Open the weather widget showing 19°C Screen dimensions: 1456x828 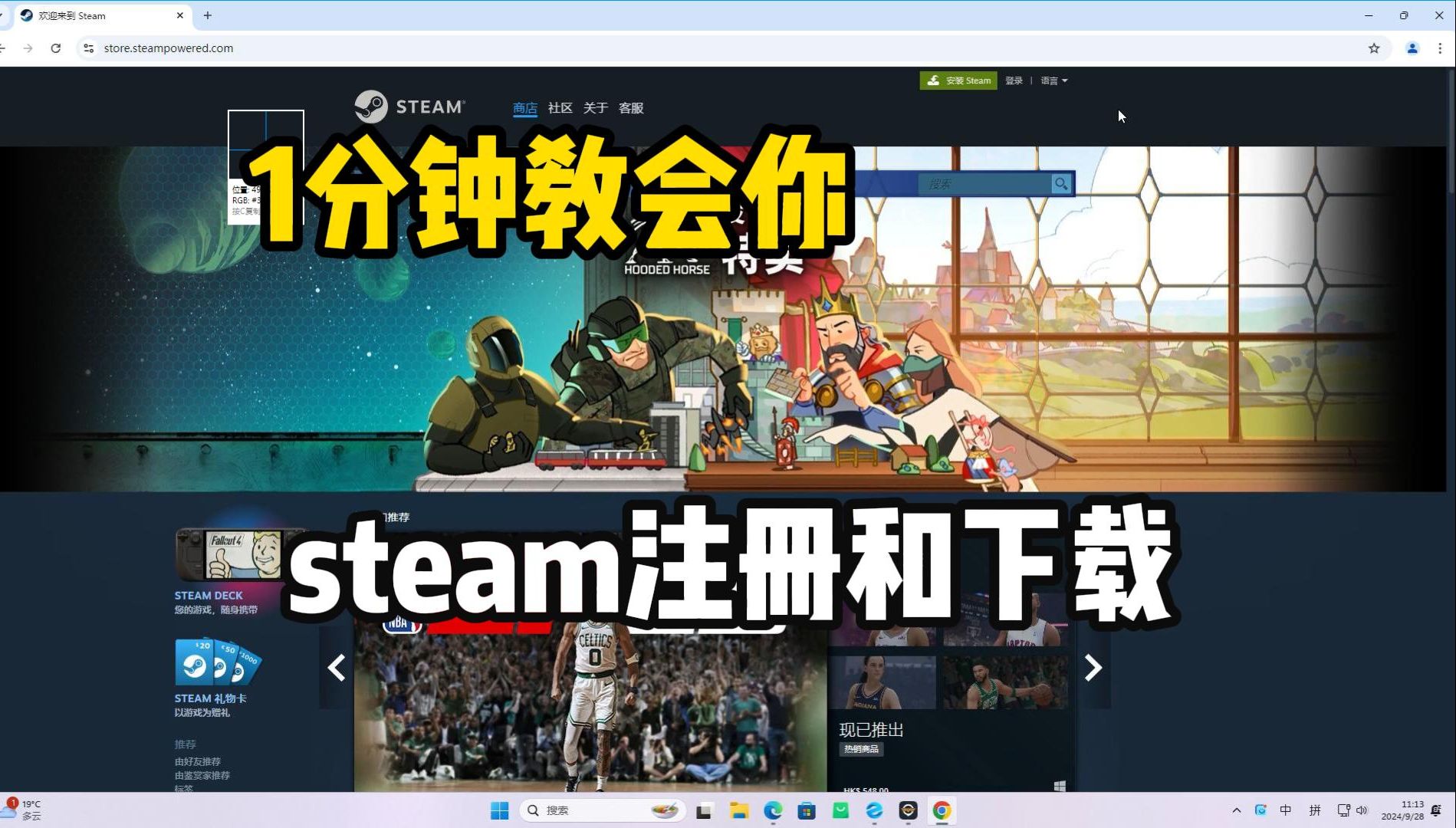(23, 810)
